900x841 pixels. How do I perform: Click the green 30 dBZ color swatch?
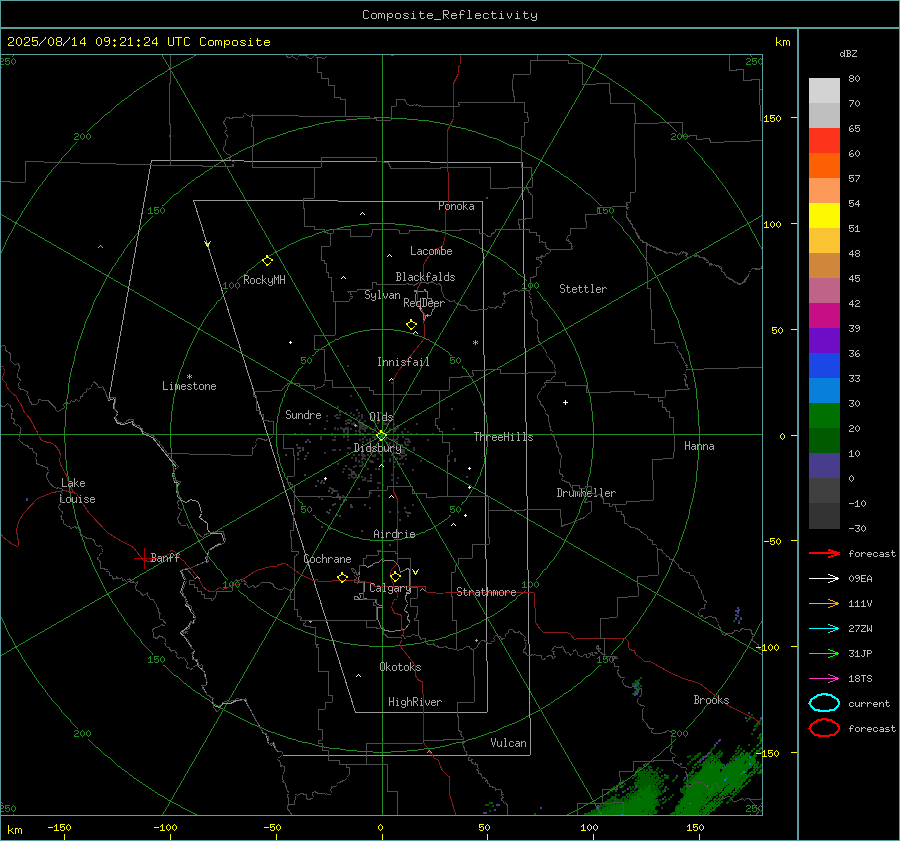[824, 416]
